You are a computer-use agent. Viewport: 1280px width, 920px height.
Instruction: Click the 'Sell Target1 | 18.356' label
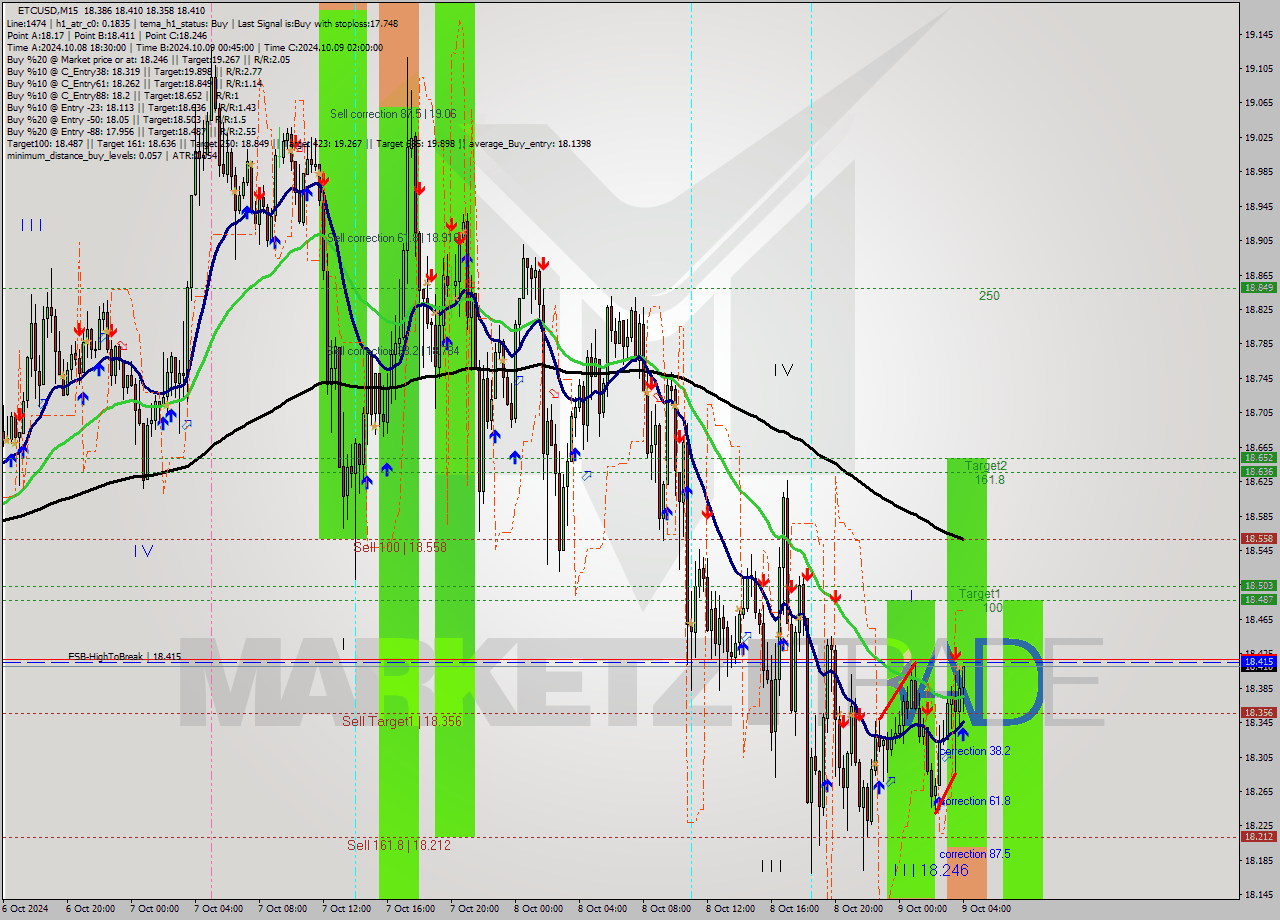point(402,721)
